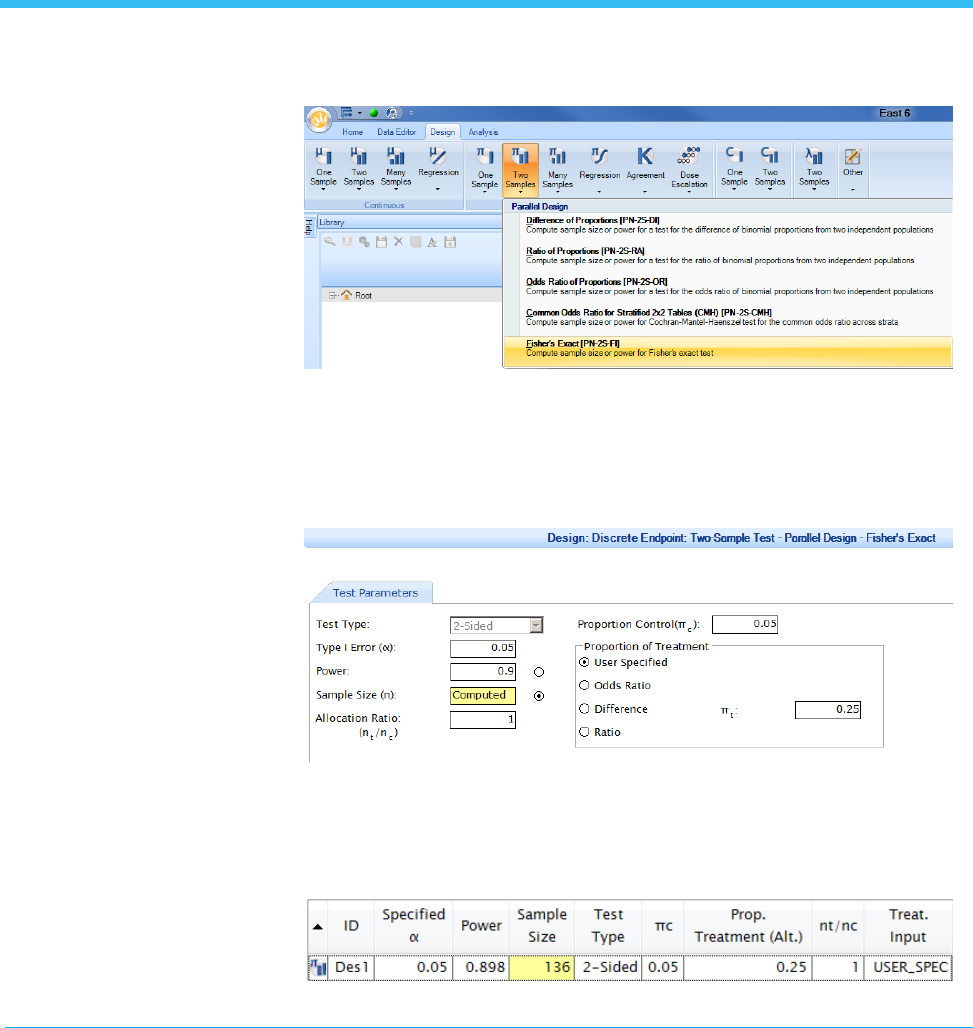The width and height of the screenshot is (973, 1028).
Task: Click the Sample Size column header
Action: click(542, 926)
